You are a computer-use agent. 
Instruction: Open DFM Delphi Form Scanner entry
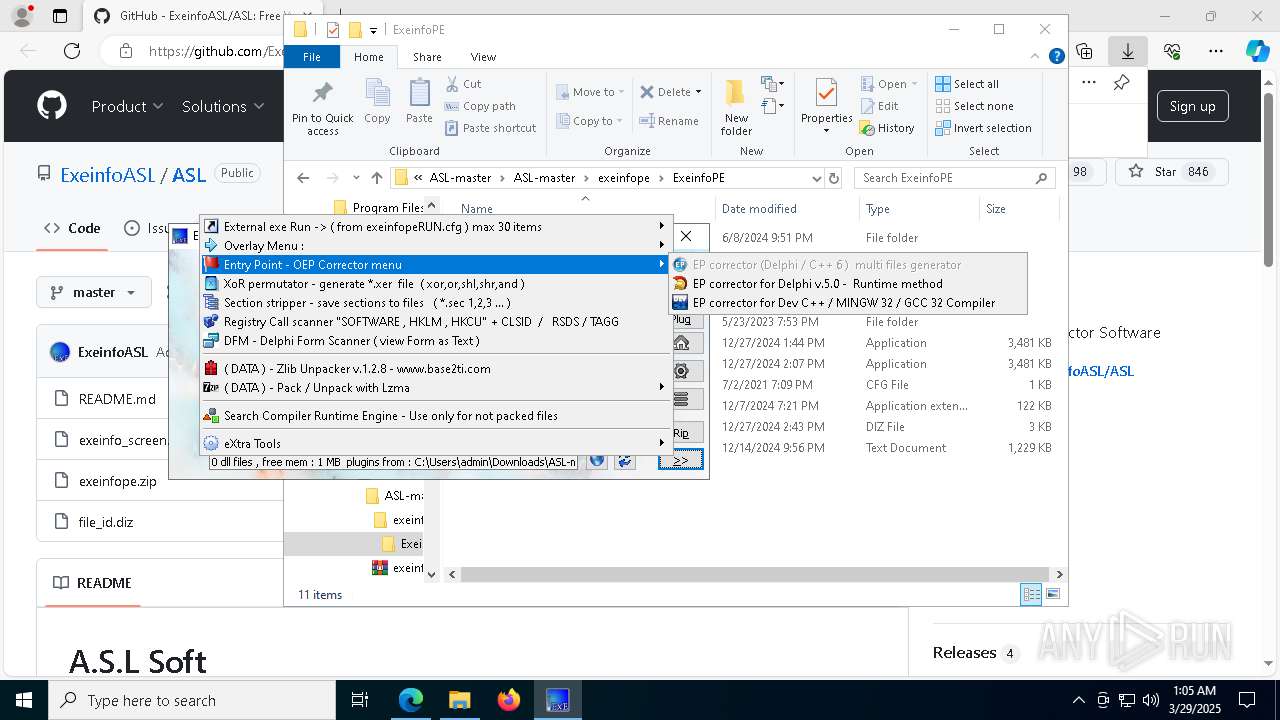pos(435,341)
